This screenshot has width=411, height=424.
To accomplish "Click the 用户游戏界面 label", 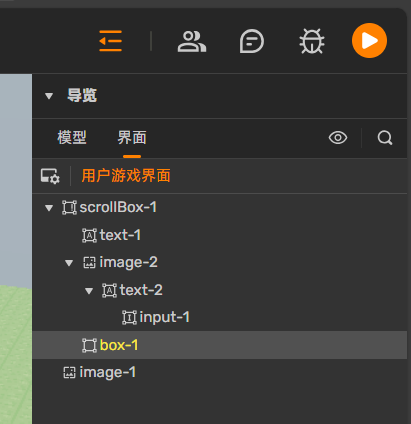I will point(126,176).
